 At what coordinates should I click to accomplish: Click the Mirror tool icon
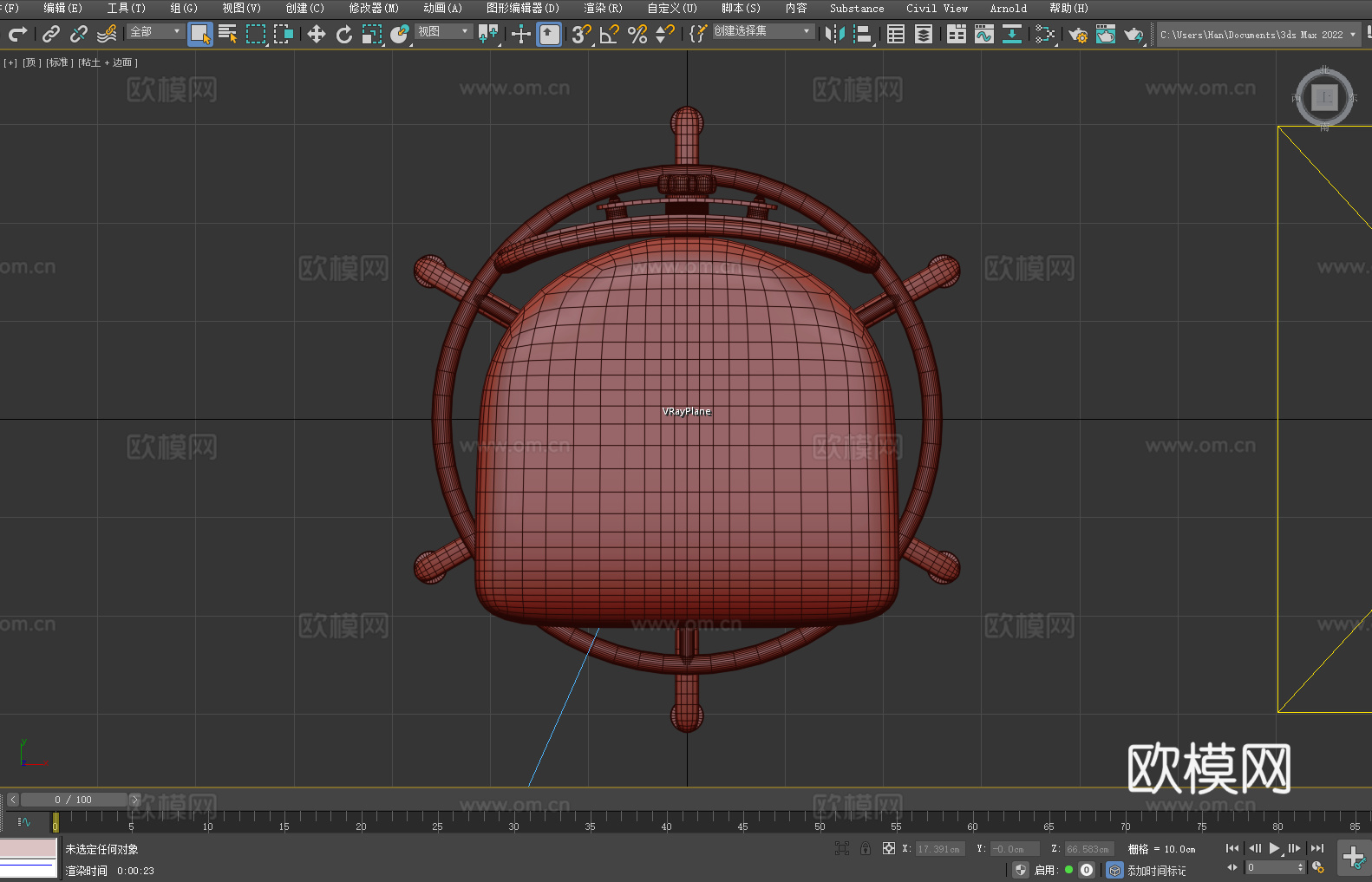click(x=835, y=34)
